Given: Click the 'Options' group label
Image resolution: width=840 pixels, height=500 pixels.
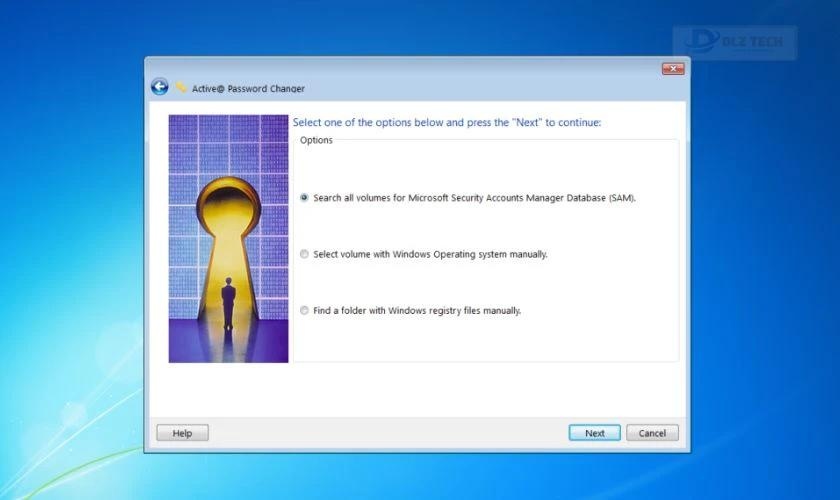Looking at the screenshot, I should [316, 140].
